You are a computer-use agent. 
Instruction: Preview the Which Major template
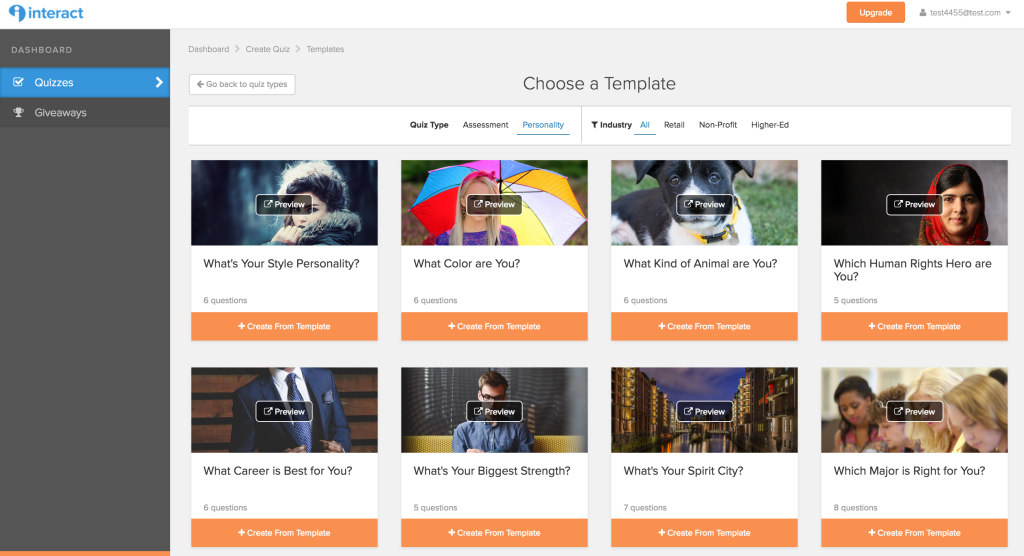914,412
